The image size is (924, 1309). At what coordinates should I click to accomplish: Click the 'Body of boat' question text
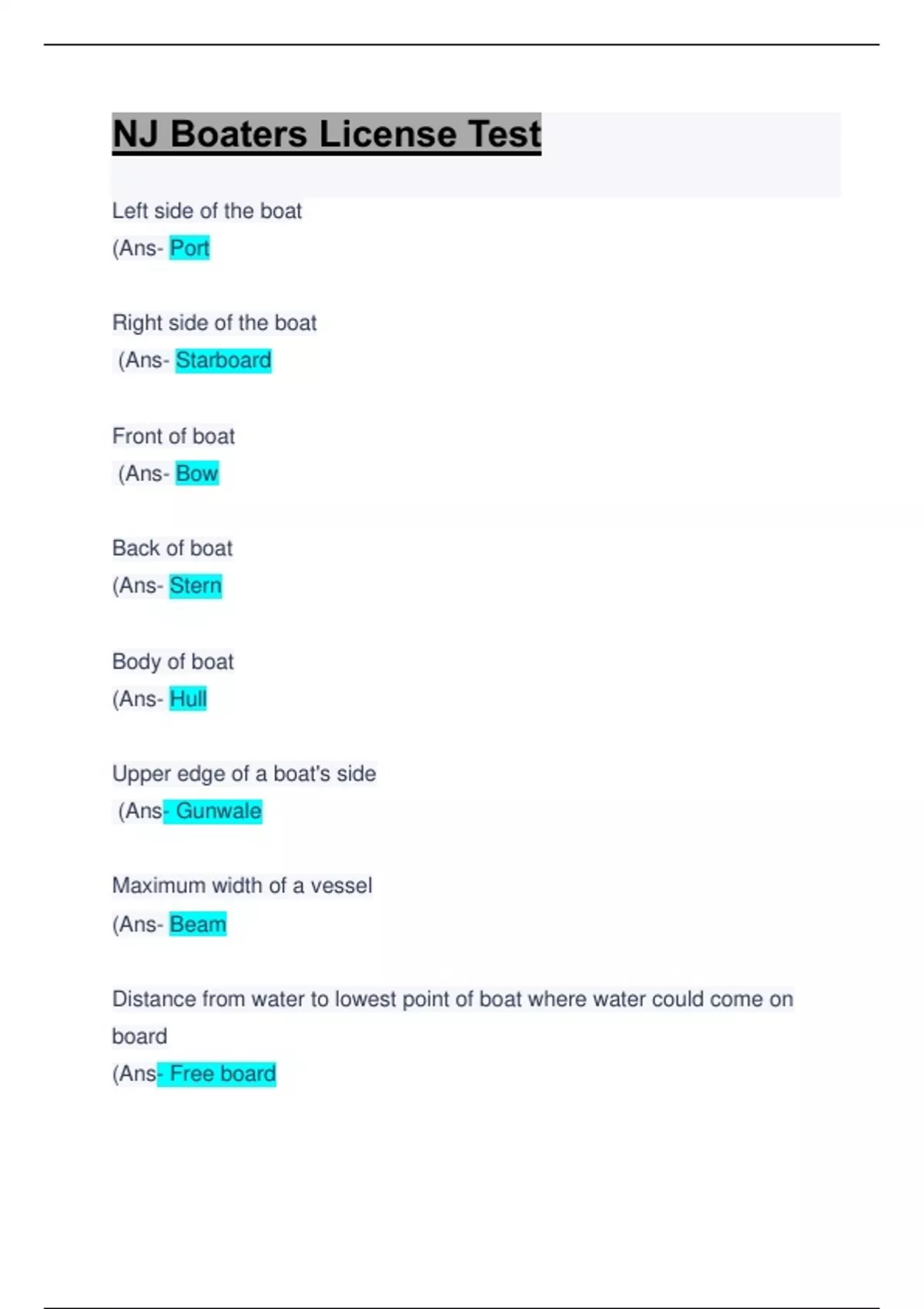coord(172,661)
